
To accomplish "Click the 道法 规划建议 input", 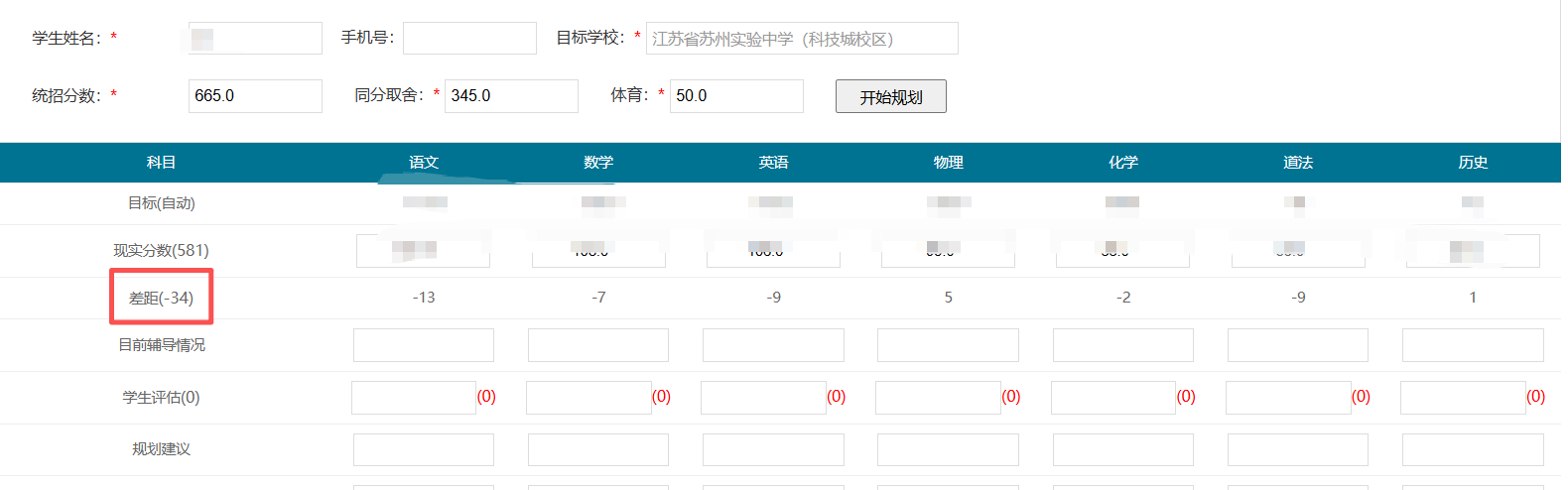I will coord(1298,449).
